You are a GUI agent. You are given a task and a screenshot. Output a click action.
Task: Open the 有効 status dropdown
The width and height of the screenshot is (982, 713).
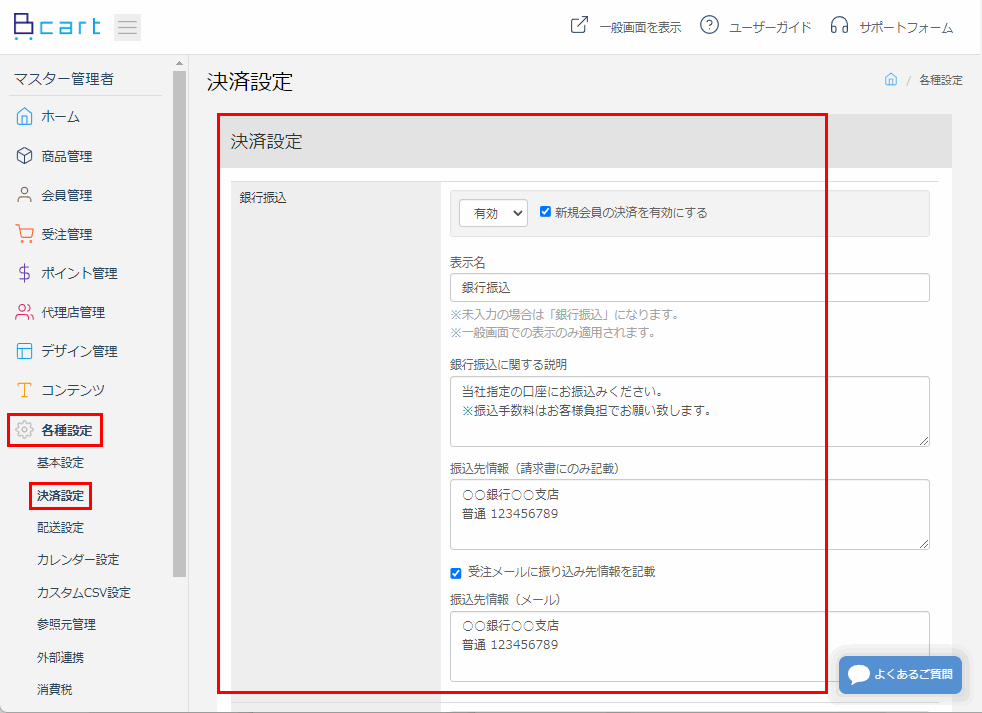coord(494,213)
